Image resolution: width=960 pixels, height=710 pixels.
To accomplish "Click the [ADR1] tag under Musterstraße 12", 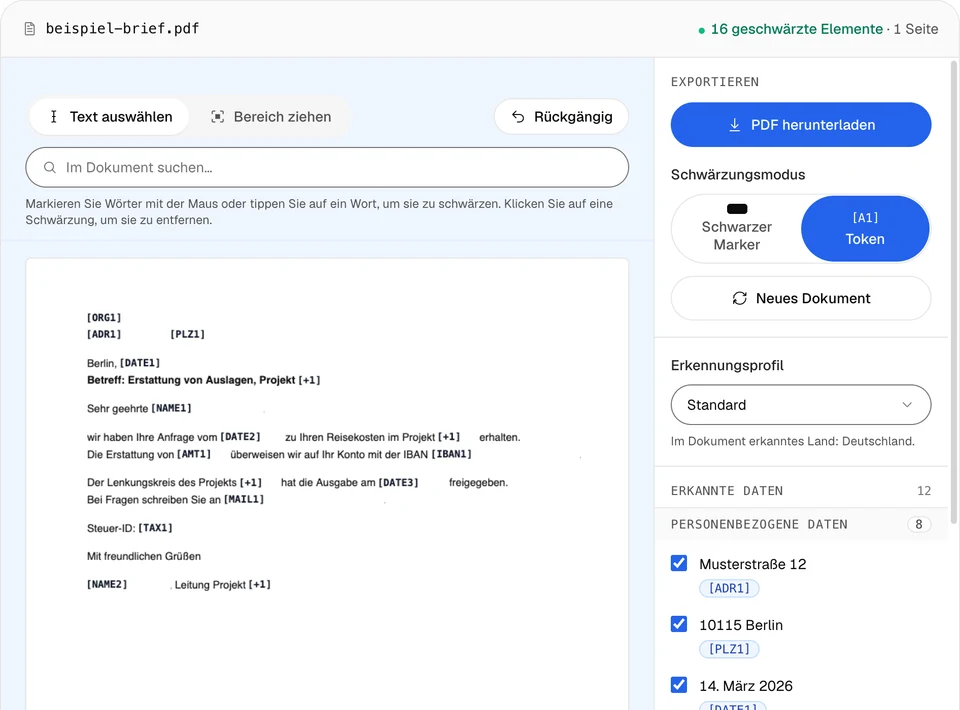I will coord(729,588).
